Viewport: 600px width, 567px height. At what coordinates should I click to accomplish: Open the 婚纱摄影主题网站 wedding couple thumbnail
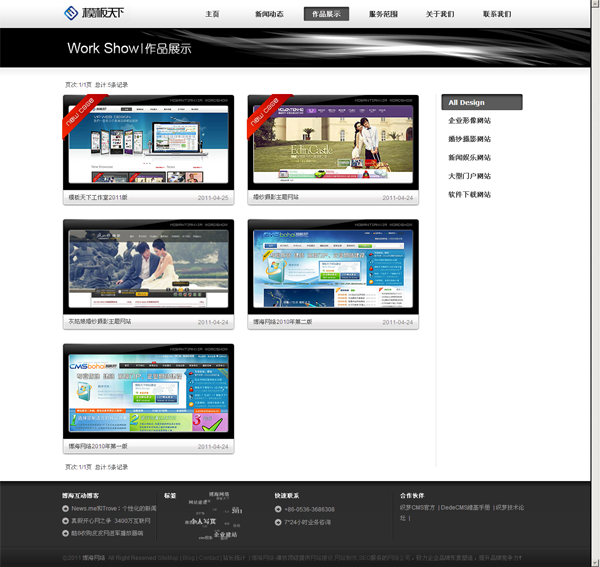(333, 143)
